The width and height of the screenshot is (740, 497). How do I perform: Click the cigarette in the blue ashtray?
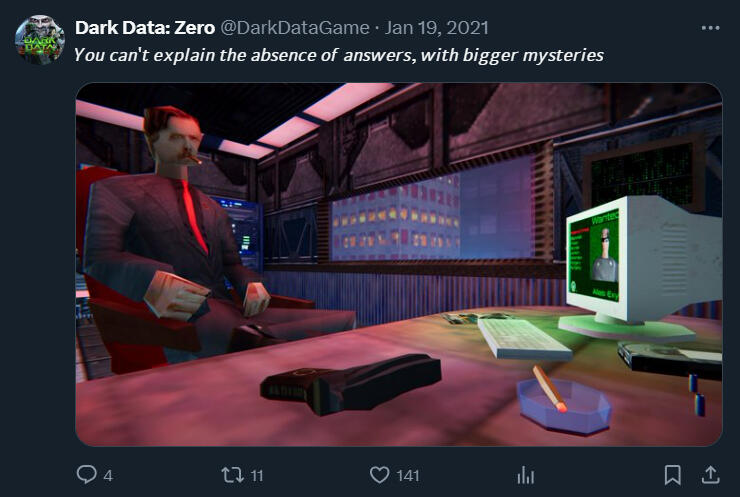549,388
